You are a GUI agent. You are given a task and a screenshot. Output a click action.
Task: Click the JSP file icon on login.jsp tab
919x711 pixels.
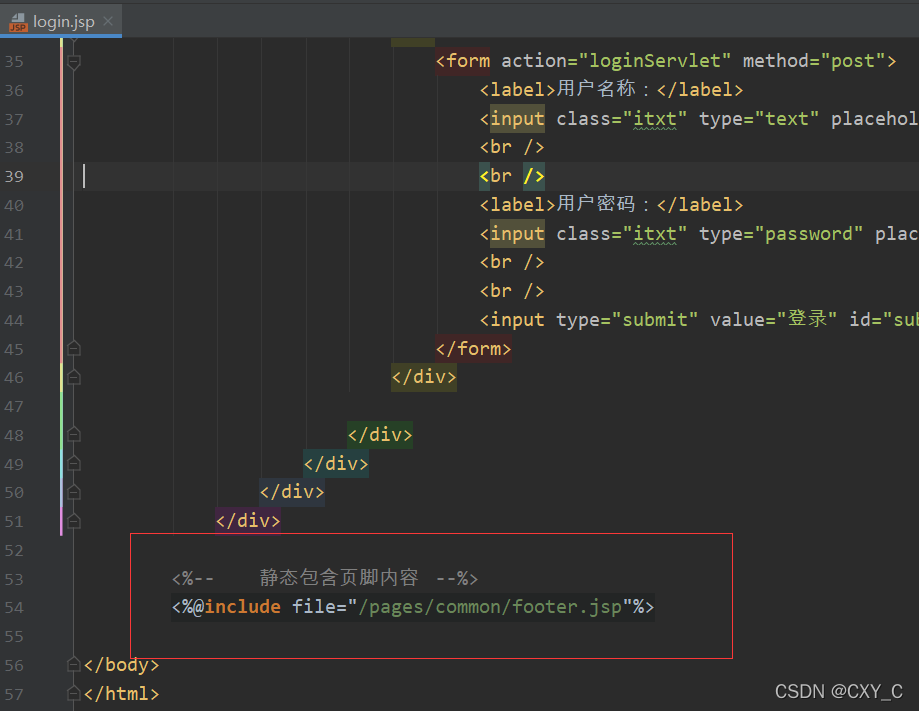tap(18, 22)
